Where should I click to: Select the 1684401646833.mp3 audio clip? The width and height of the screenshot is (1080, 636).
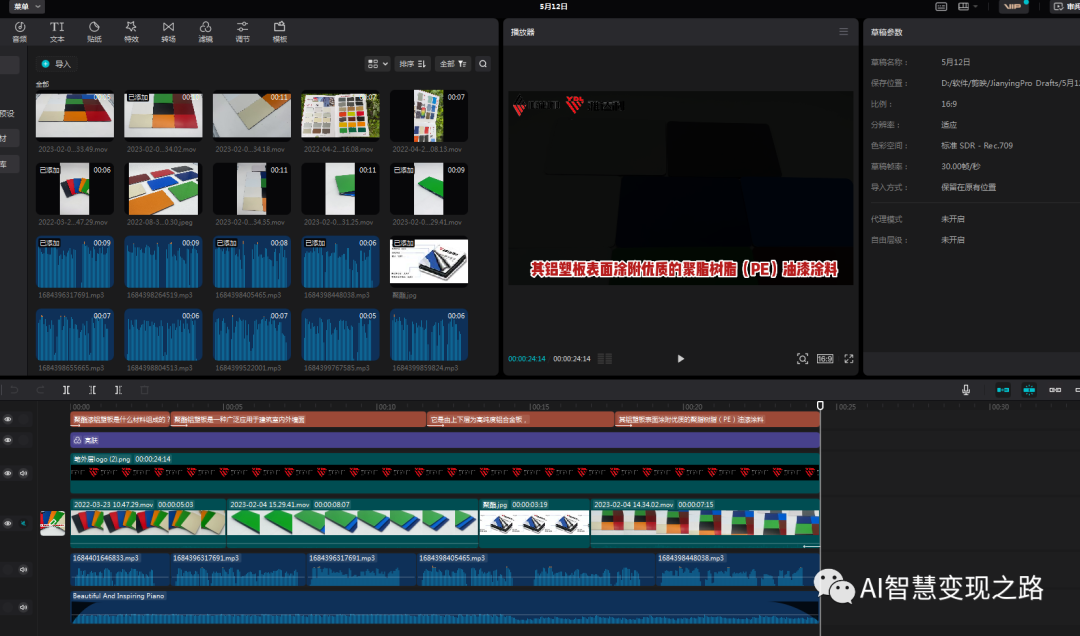pos(121,570)
